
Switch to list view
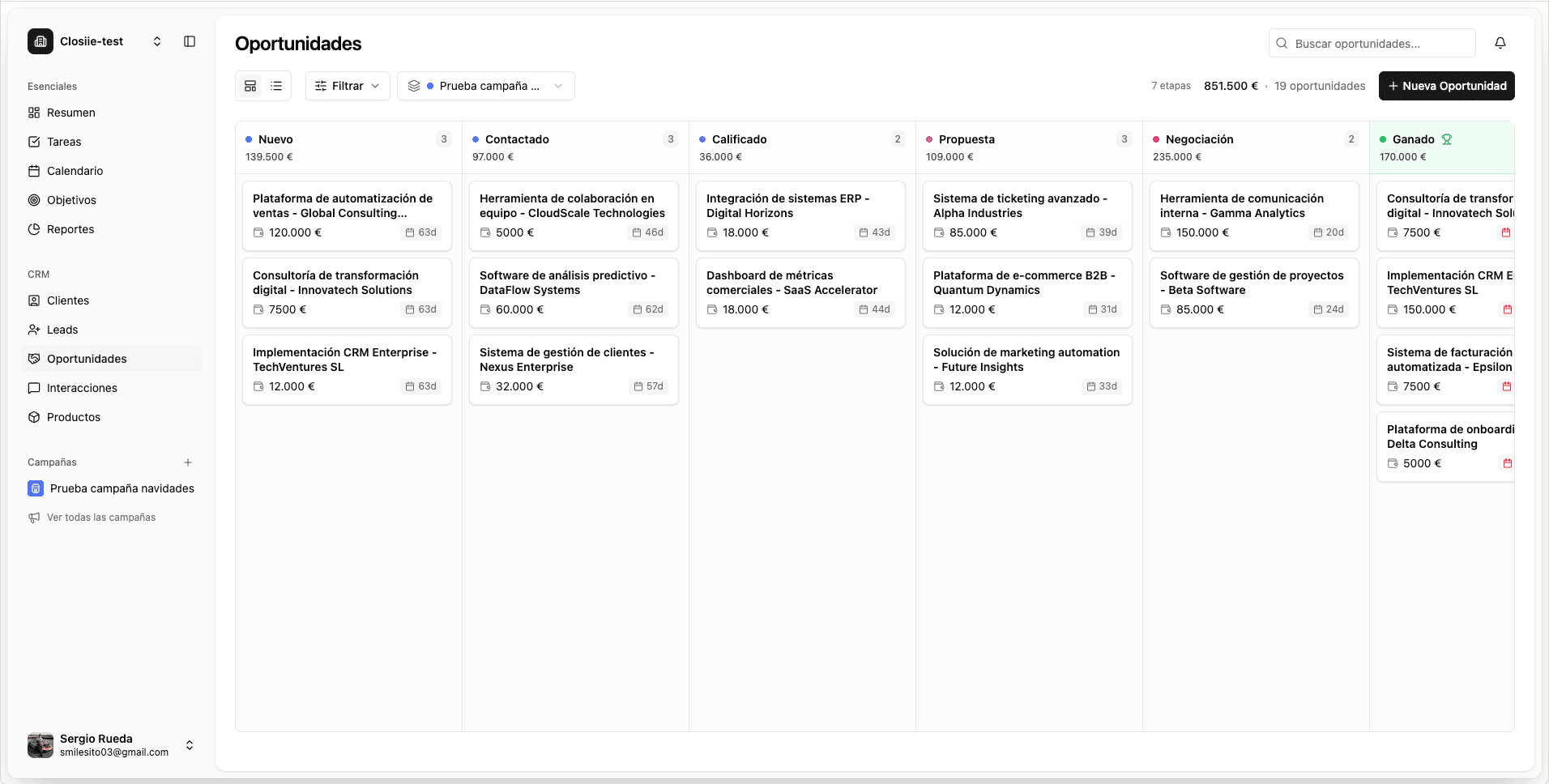coord(276,86)
